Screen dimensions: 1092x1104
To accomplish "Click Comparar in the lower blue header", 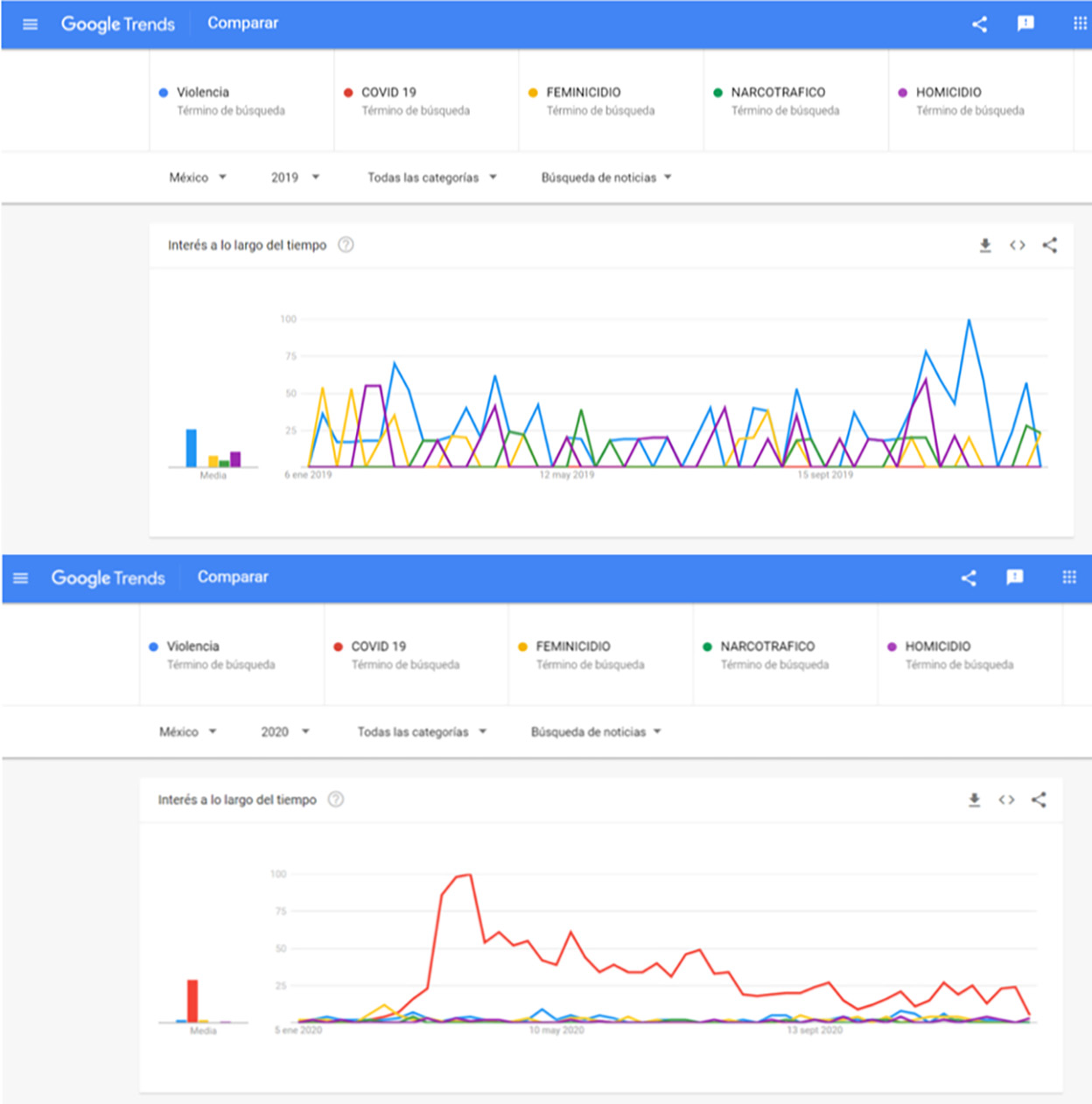I will (x=233, y=577).
